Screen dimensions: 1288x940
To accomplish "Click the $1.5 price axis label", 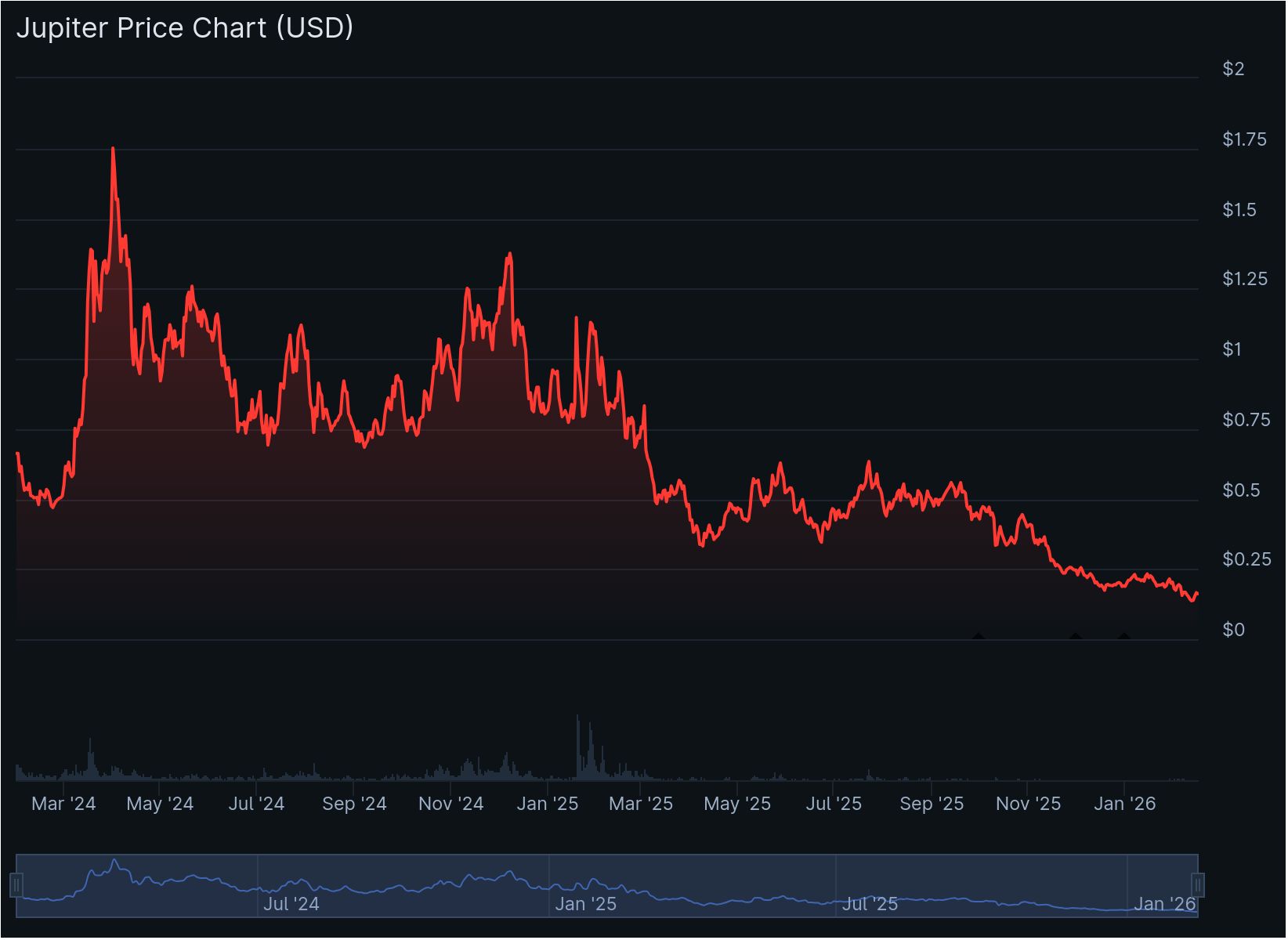I will [1239, 210].
